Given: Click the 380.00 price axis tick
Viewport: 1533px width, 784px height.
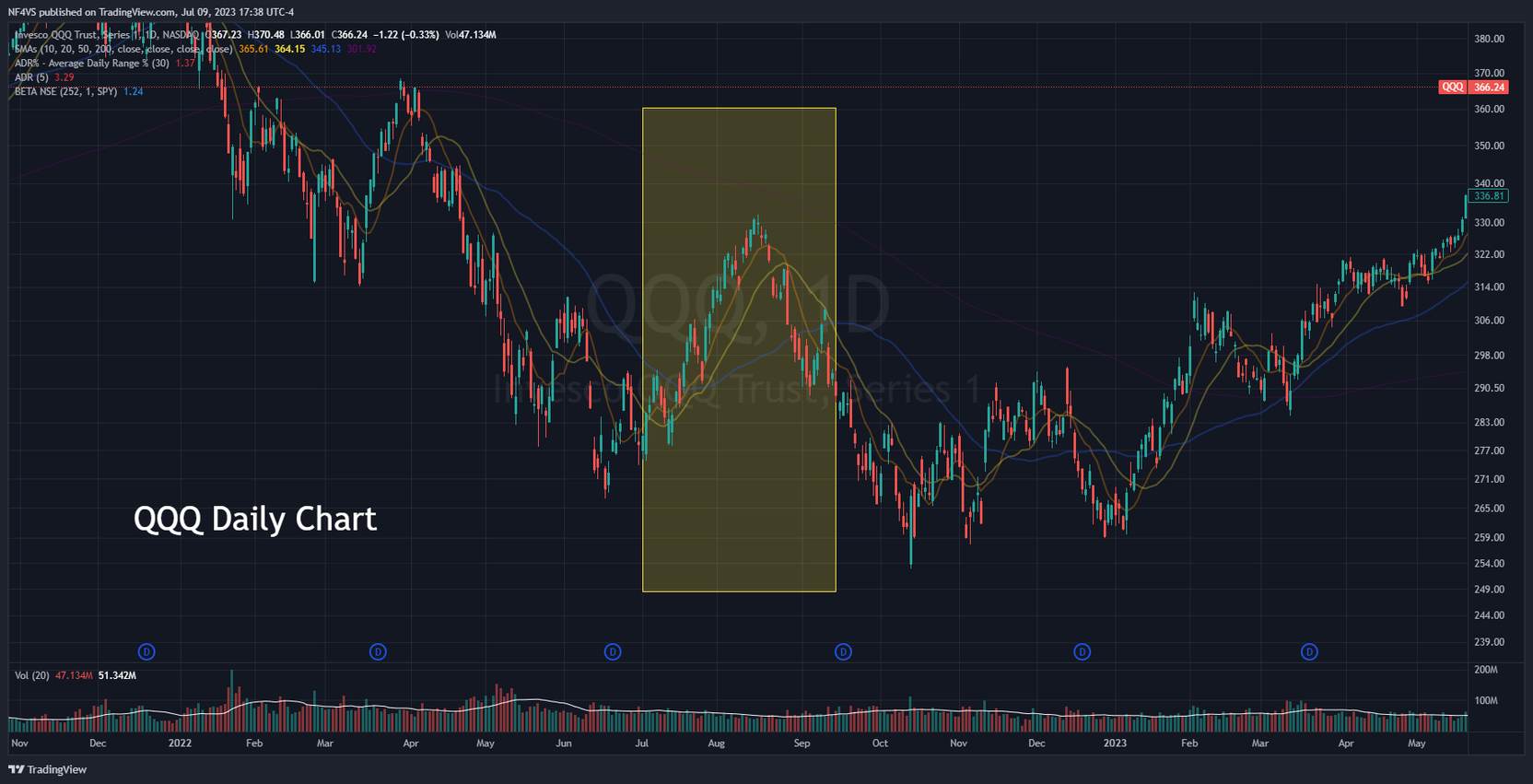Looking at the screenshot, I should (1489, 39).
